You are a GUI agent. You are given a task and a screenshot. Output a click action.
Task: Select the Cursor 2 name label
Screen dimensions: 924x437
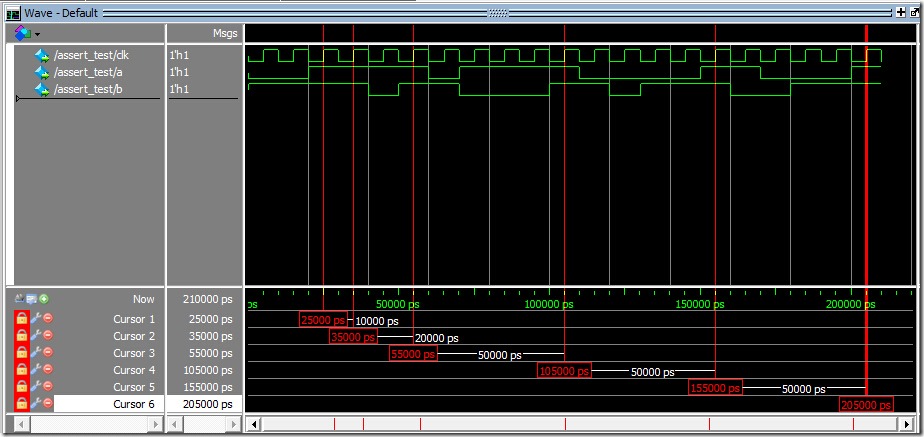(x=134, y=336)
